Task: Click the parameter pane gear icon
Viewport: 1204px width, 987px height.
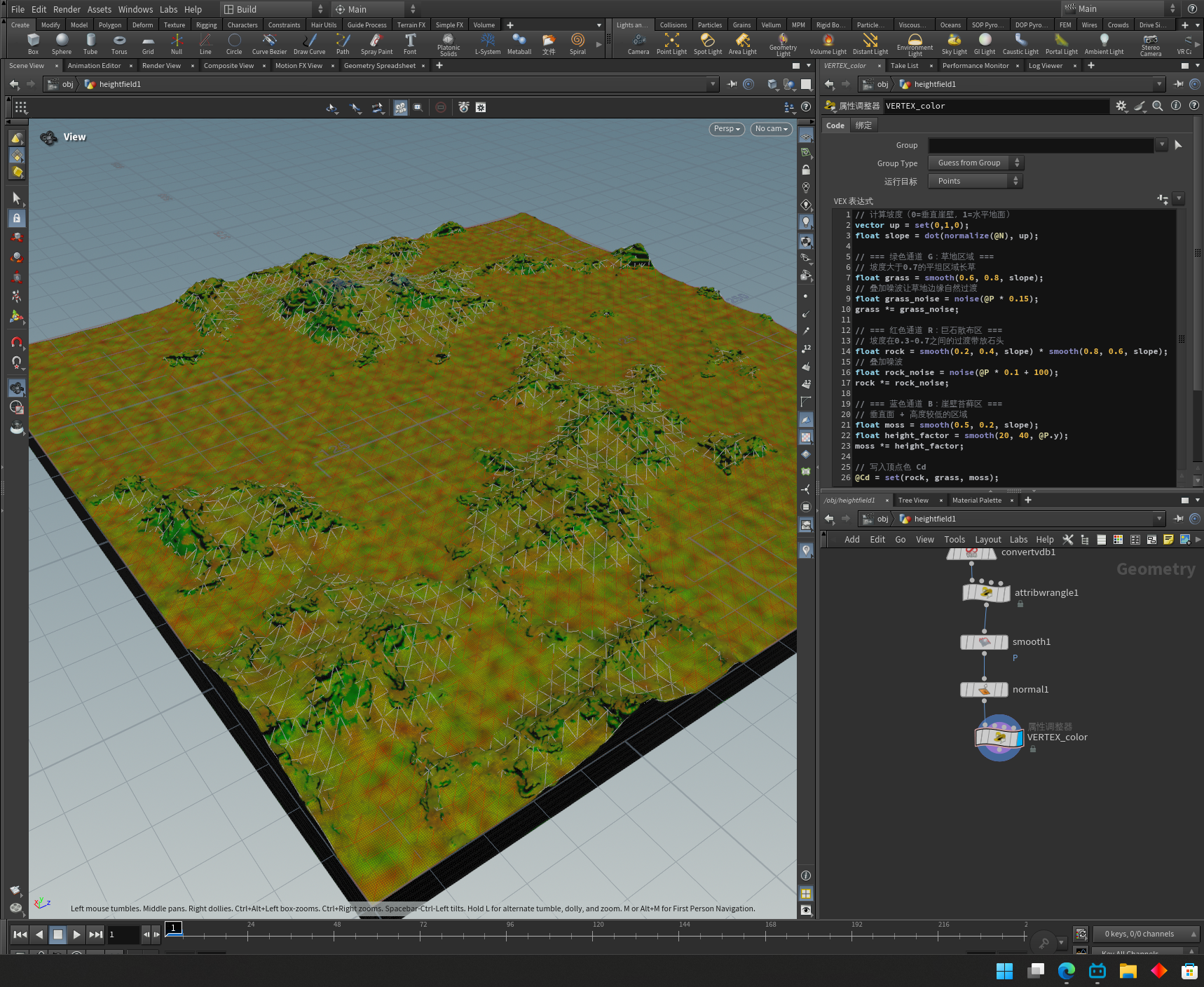Action: click(1121, 106)
